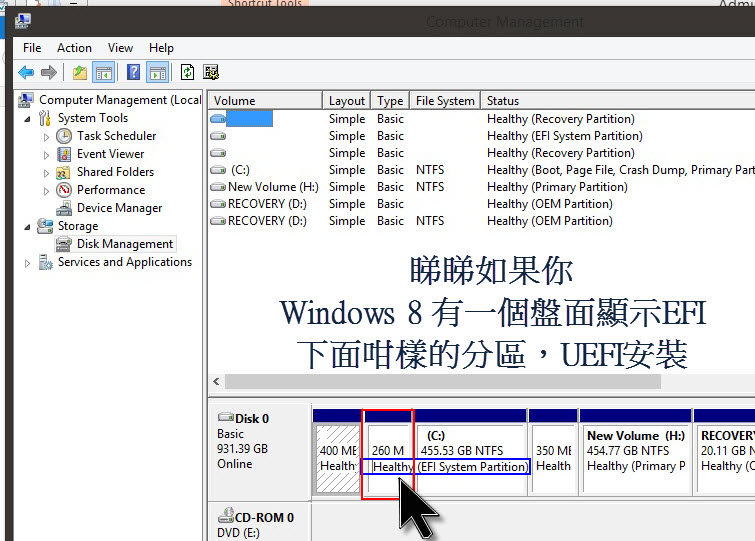The width and height of the screenshot is (755, 541).
Task: Expand the Performance node
Action: coord(46,191)
